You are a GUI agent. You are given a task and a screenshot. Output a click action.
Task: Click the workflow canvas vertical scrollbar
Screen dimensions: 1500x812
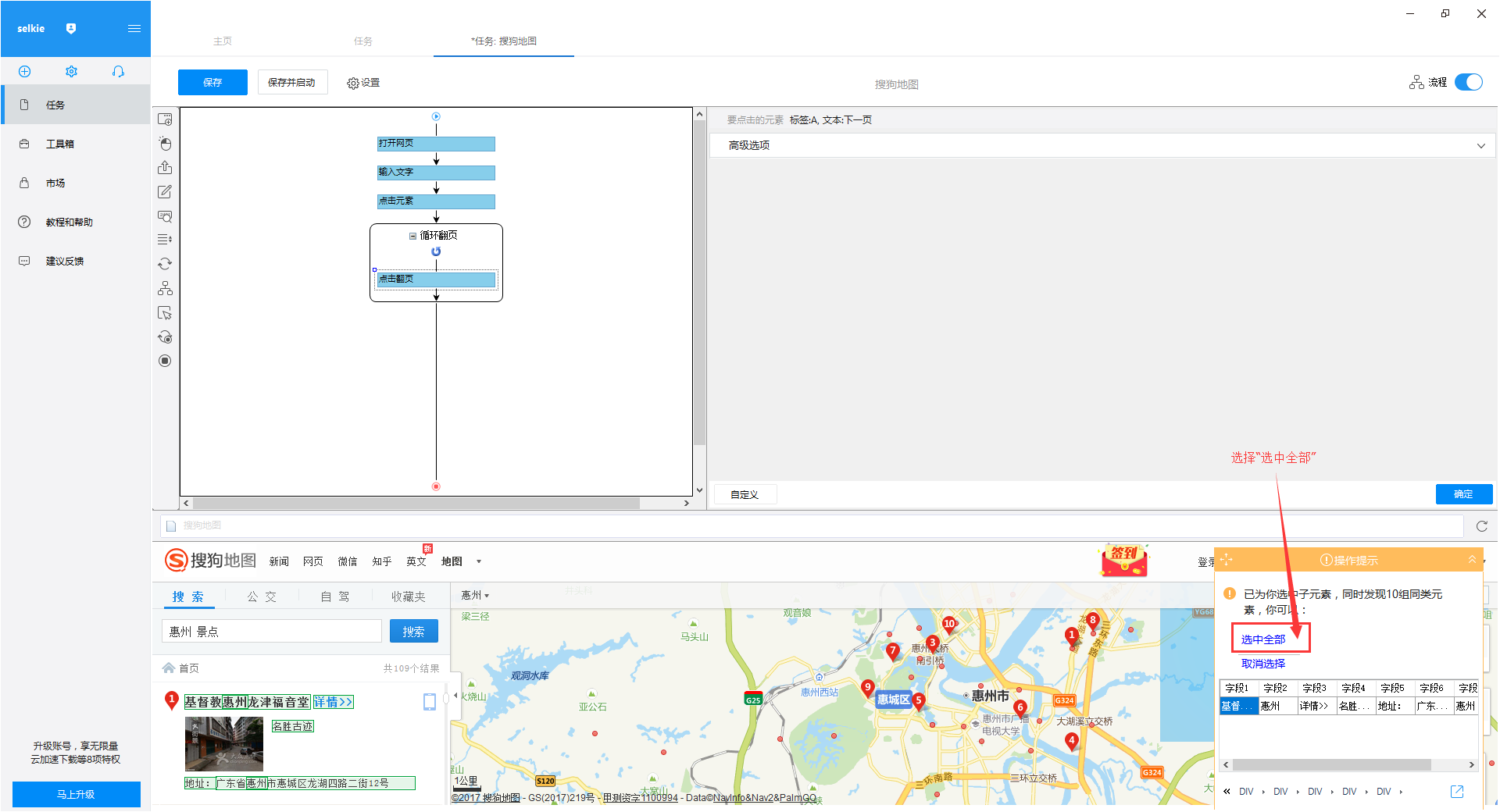coord(699,283)
